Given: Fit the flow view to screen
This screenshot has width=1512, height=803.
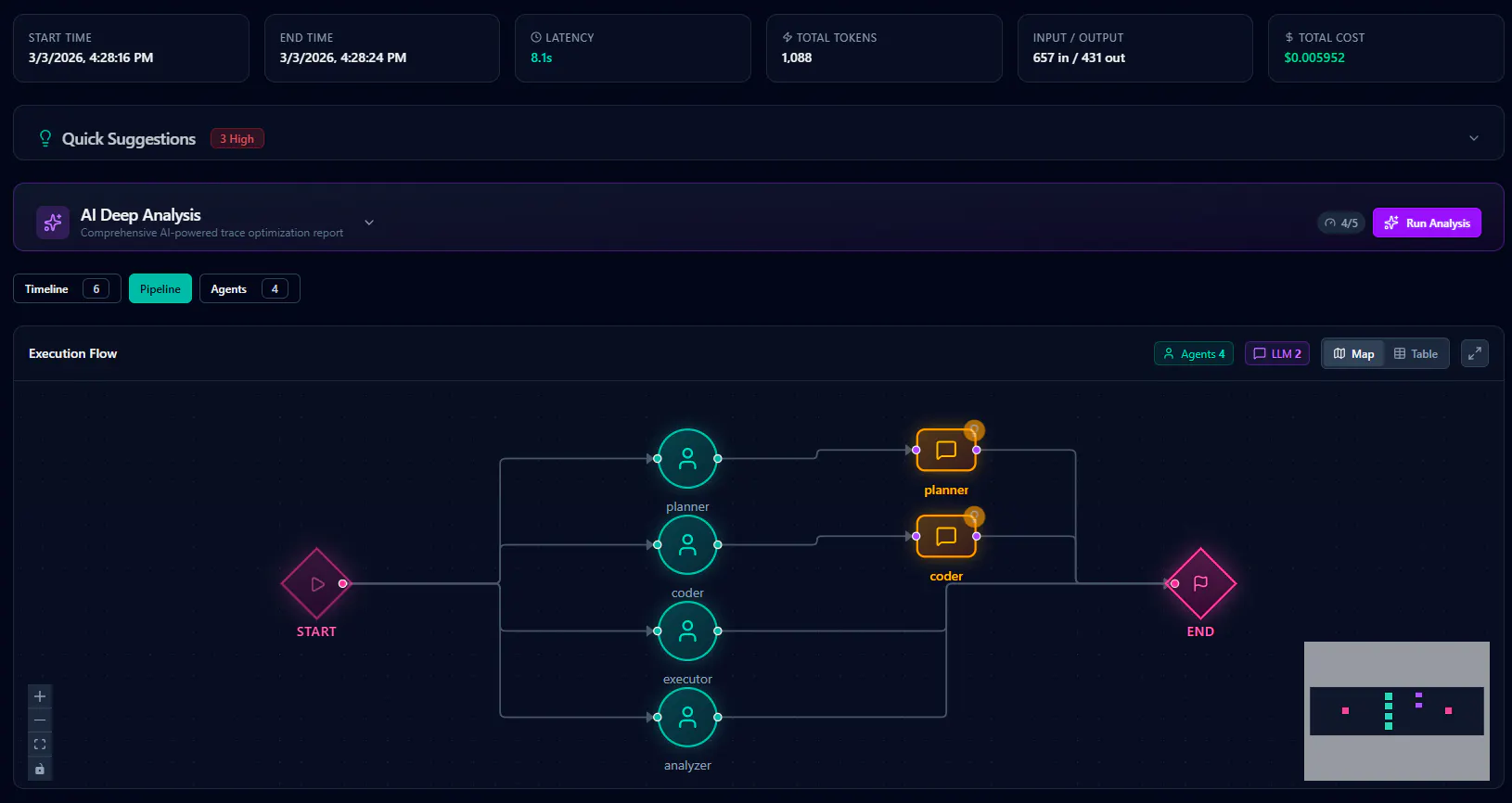Looking at the screenshot, I should pyautogui.click(x=40, y=745).
